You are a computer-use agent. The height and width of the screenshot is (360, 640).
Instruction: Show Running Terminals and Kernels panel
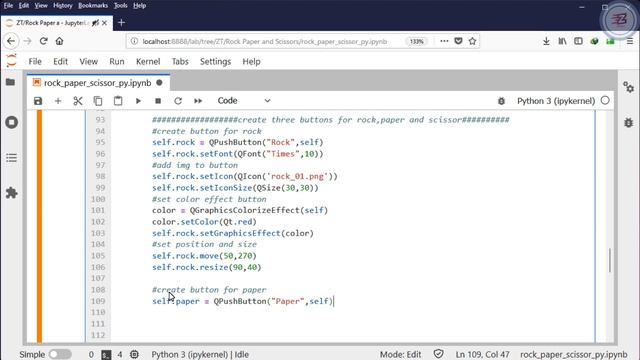point(11,122)
